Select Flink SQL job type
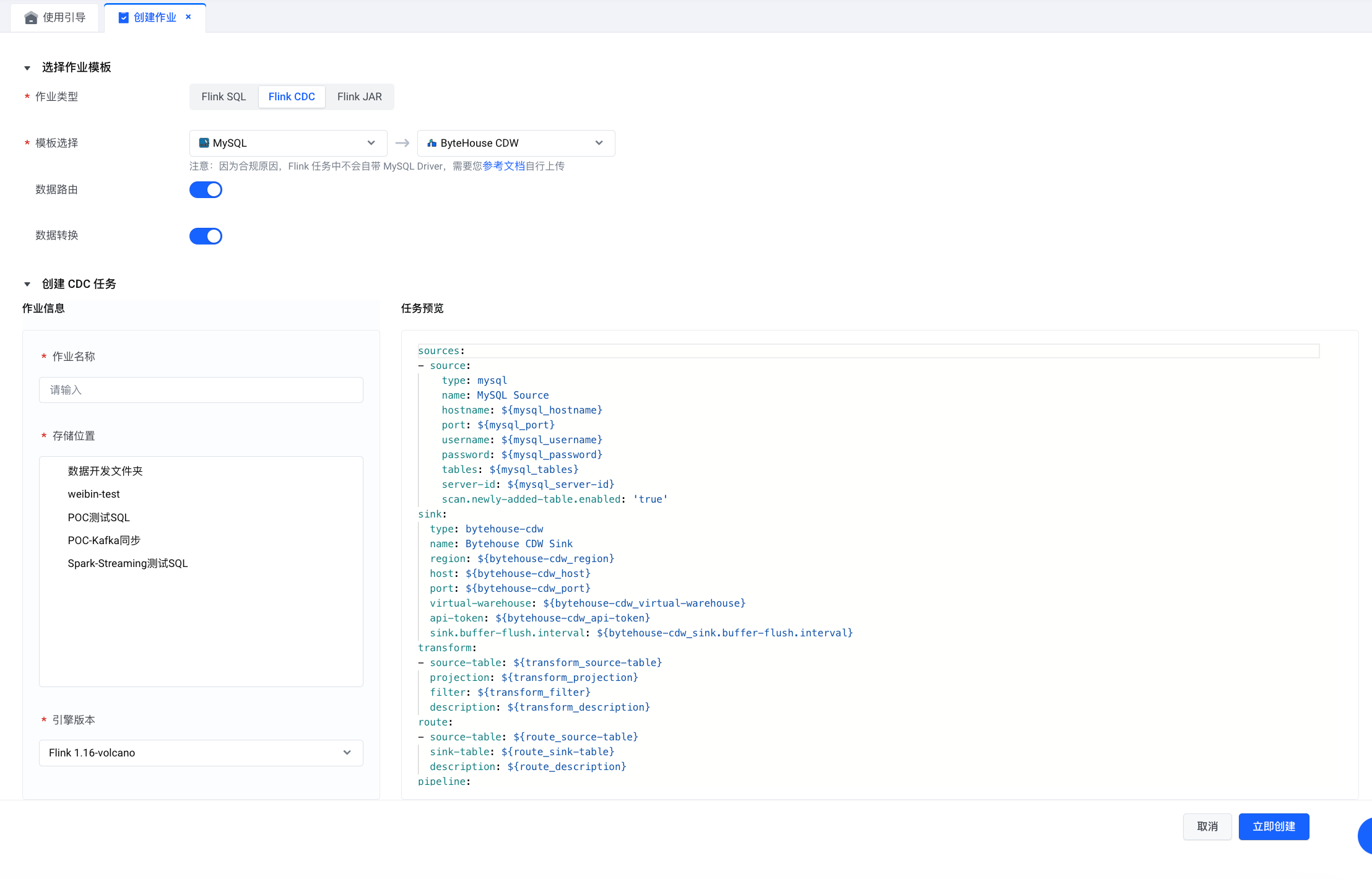1372x879 pixels. 224,97
